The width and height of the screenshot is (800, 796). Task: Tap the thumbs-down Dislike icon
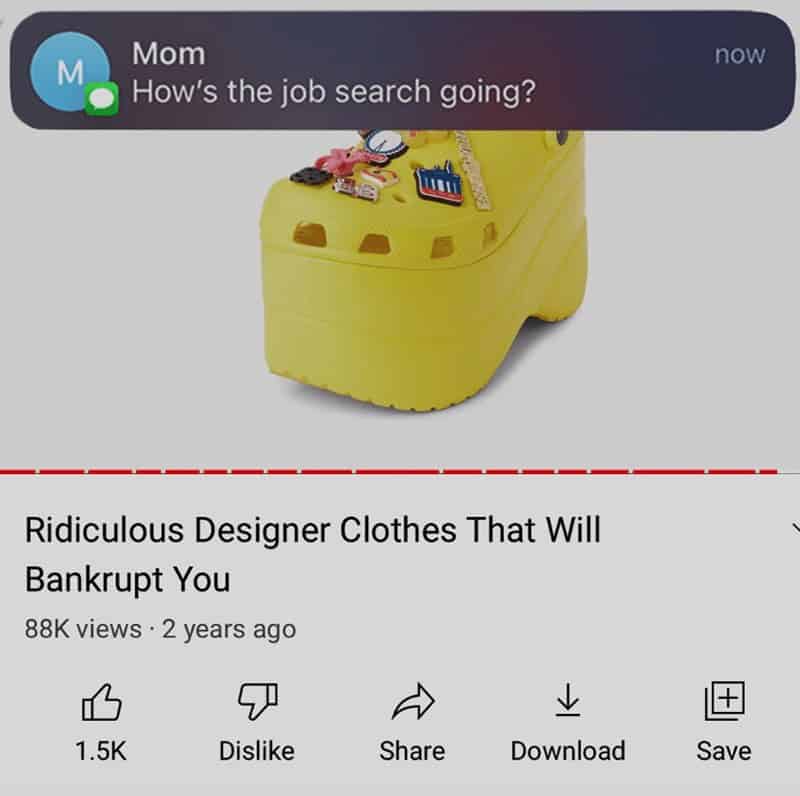[258, 702]
